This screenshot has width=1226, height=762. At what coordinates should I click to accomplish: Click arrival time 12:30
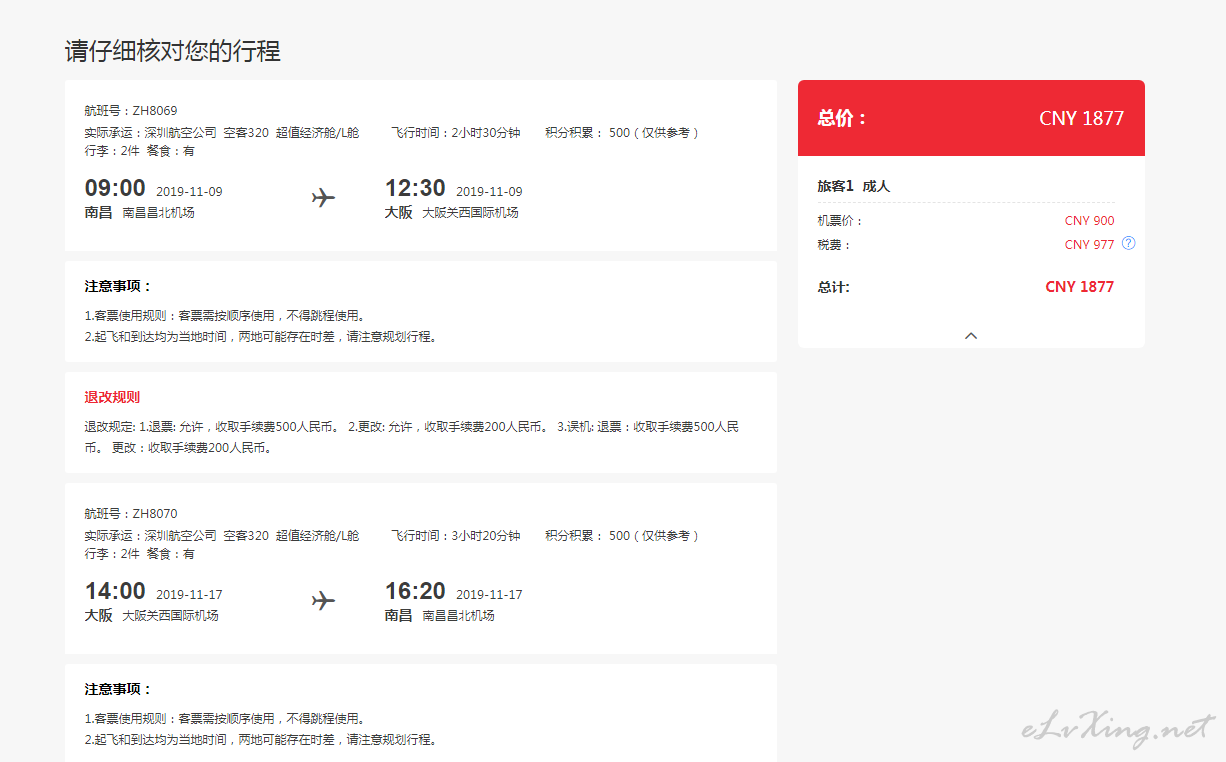pyautogui.click(x=415, y=188)
